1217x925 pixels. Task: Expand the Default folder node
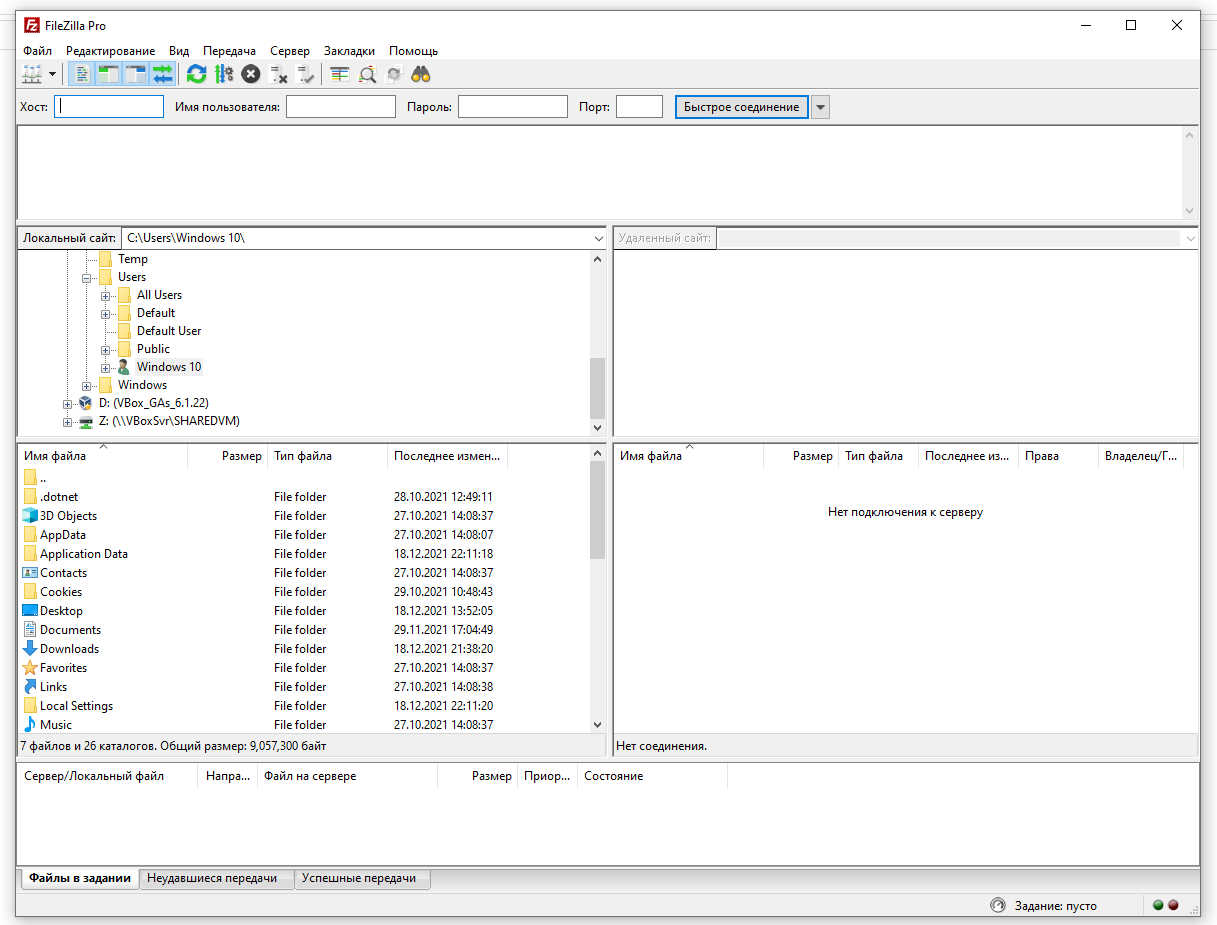(x=106, y=313)
